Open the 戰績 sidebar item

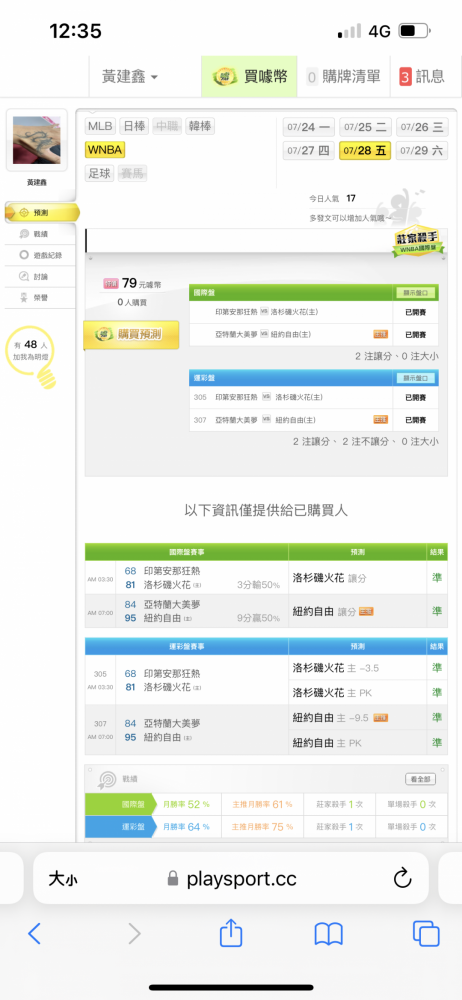point(40,234)
